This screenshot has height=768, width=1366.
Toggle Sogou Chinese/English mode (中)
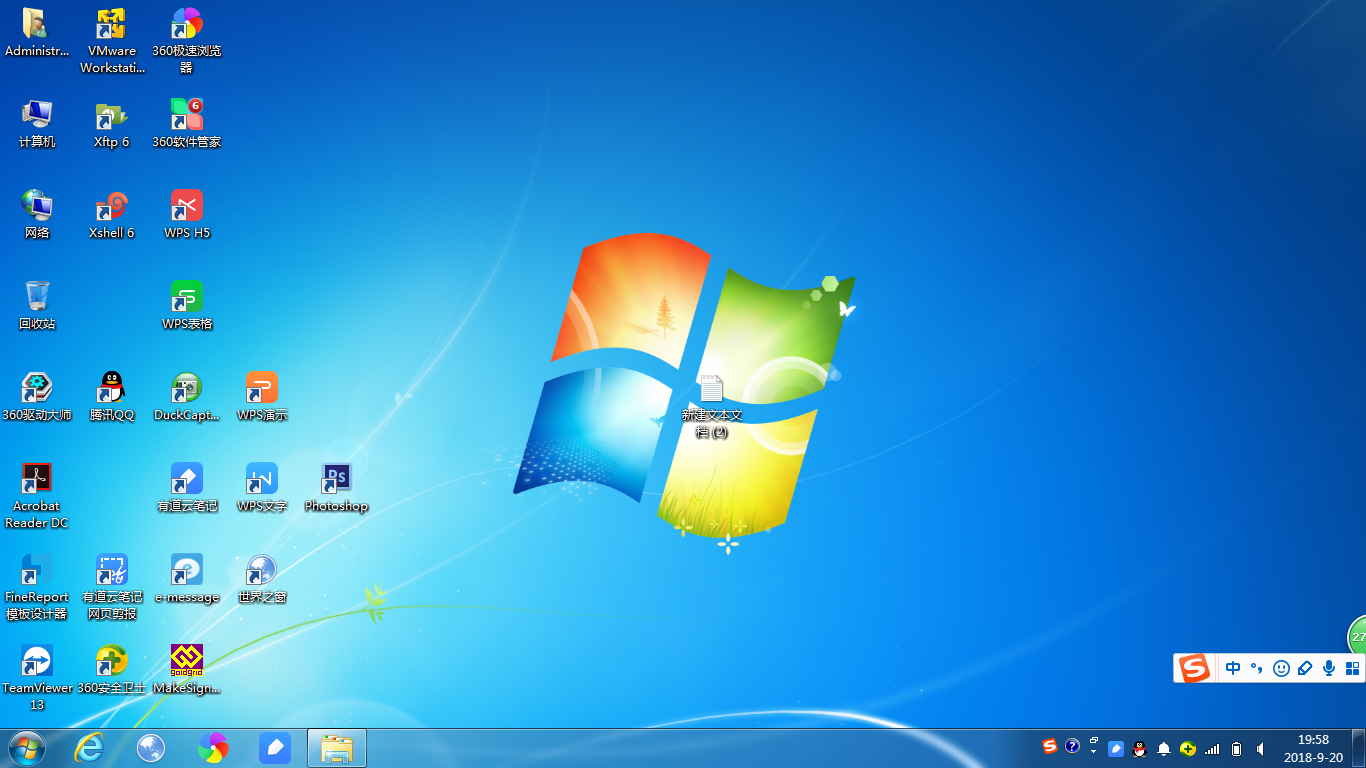1233,668
